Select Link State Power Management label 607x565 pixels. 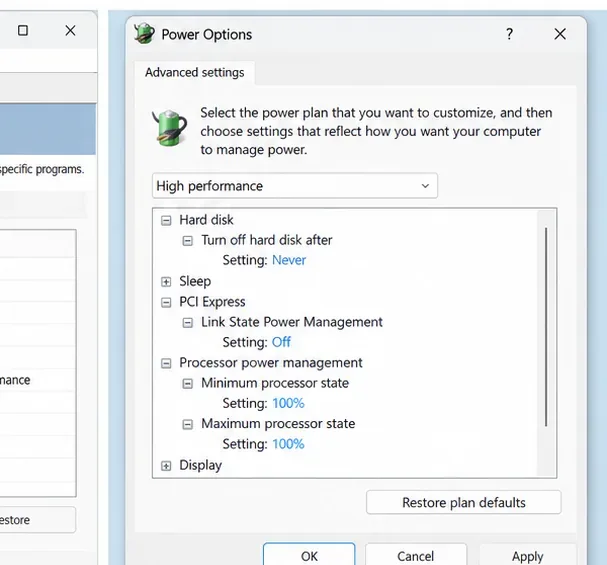292,322
